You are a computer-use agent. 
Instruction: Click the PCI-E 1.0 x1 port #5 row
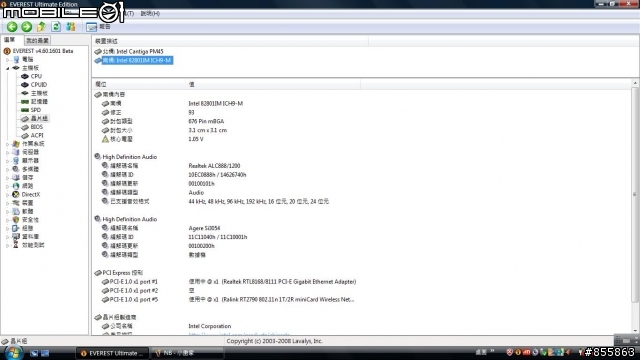pos(228,300)
